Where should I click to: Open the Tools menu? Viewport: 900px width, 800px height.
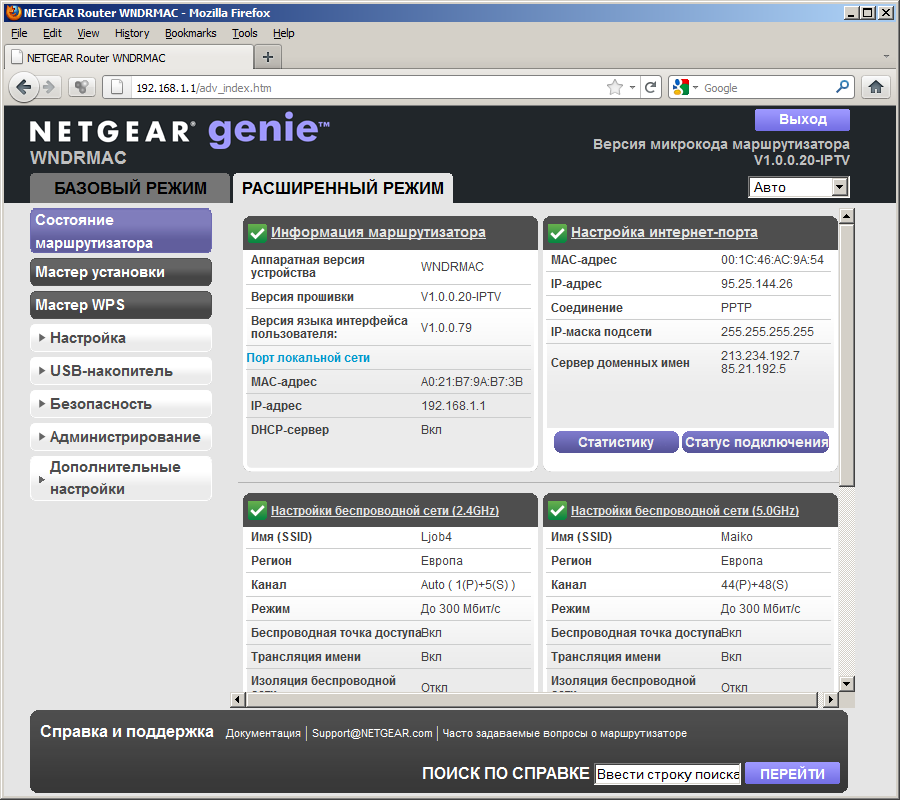click(x=245, y=33)
